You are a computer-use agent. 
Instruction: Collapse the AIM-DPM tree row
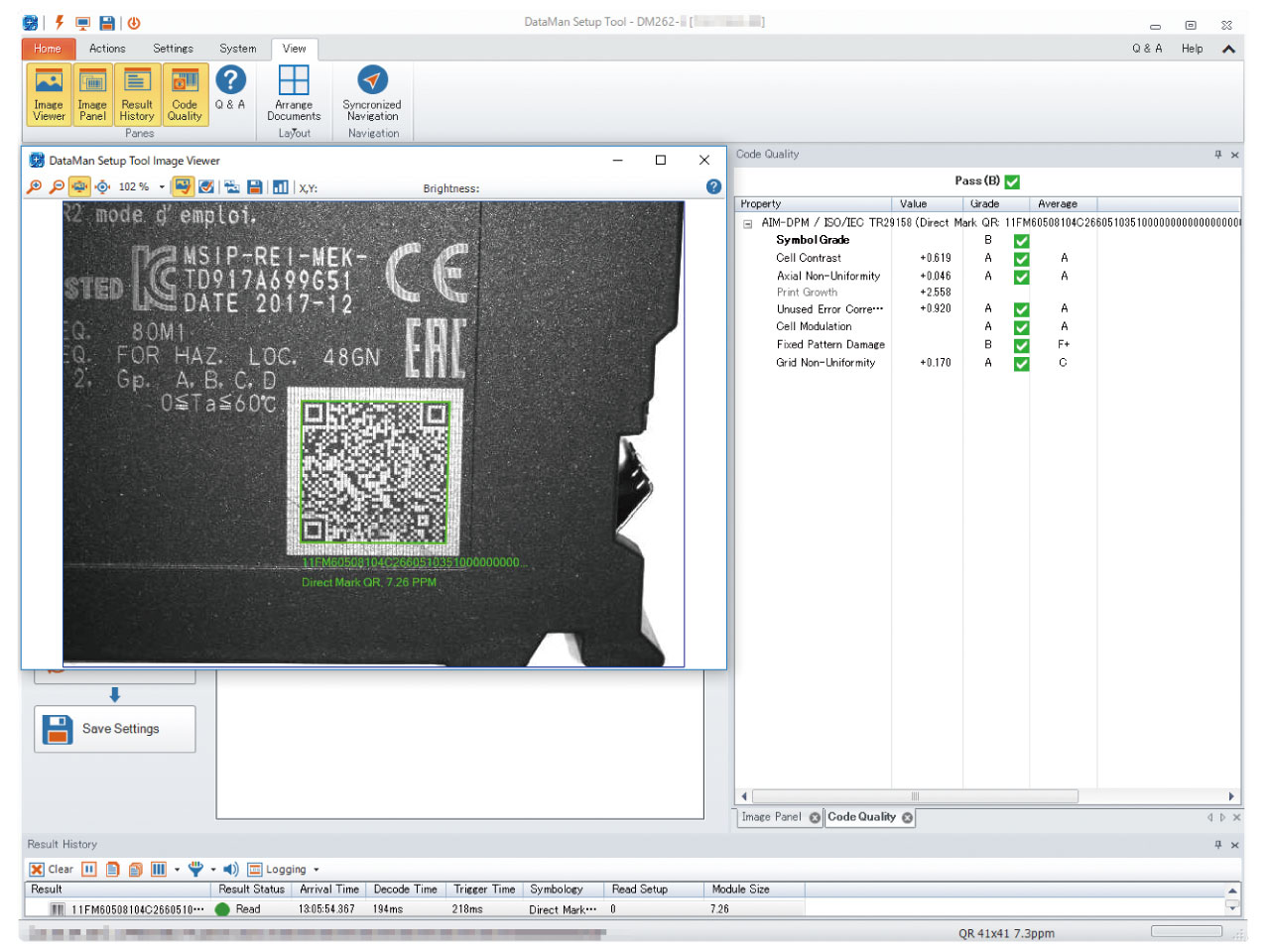(x=747, y=224)
